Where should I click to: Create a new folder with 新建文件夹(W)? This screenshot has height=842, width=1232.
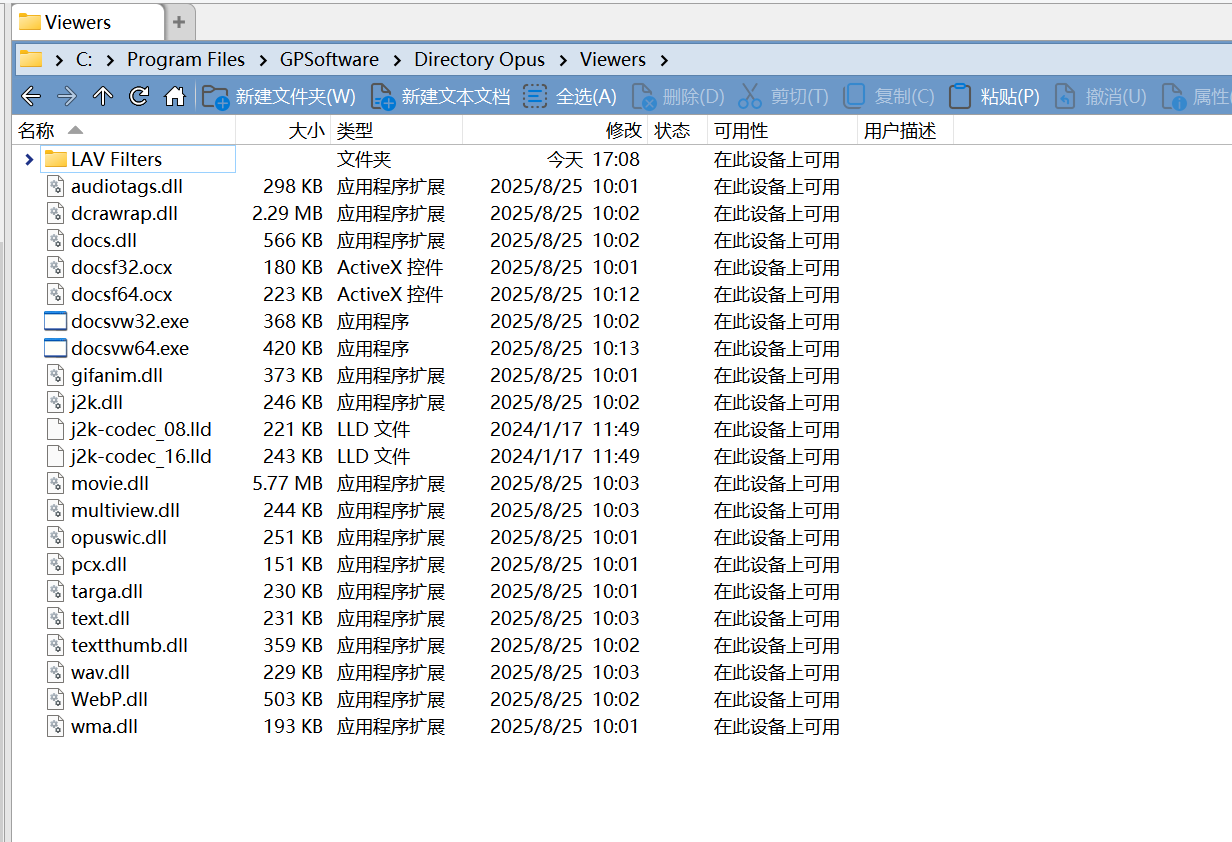[x=279, y=96]
